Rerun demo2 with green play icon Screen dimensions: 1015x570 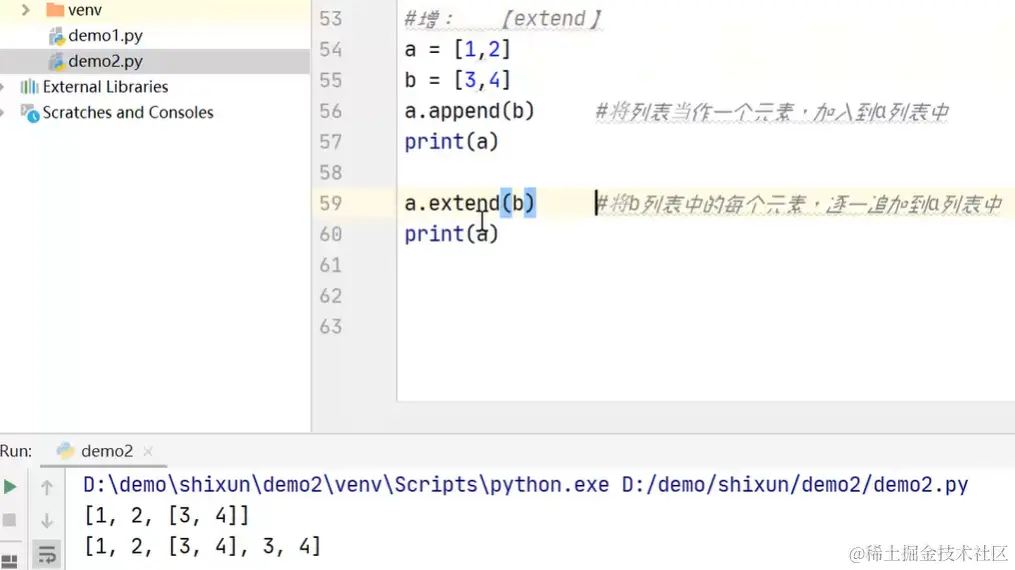tap(10, 487)
